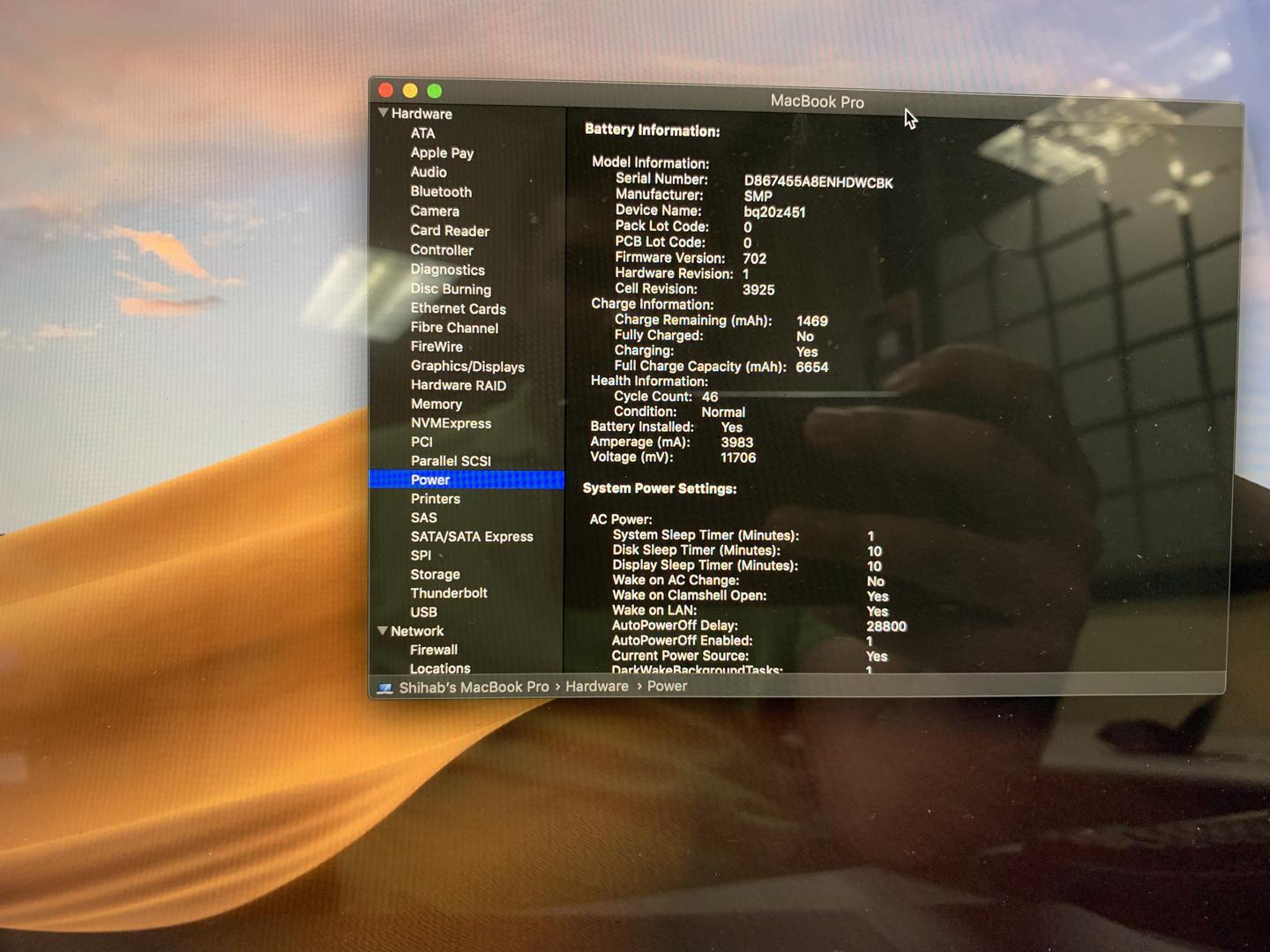This screenshot has height=952, width=1270.
Task: Click the battery serial number value
Action: coord(818,182)
